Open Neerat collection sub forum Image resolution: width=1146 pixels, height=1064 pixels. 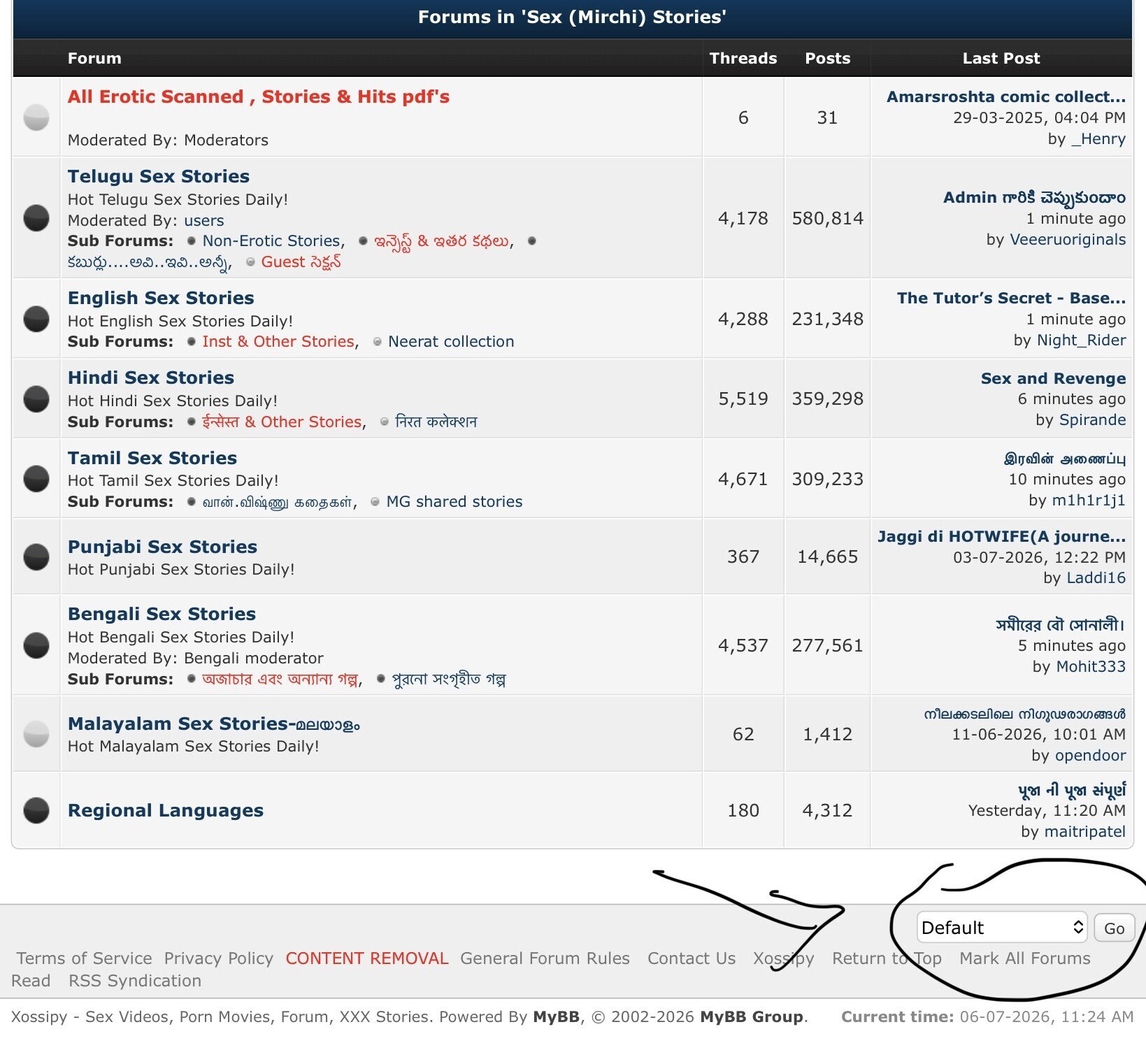pos(451,342)
